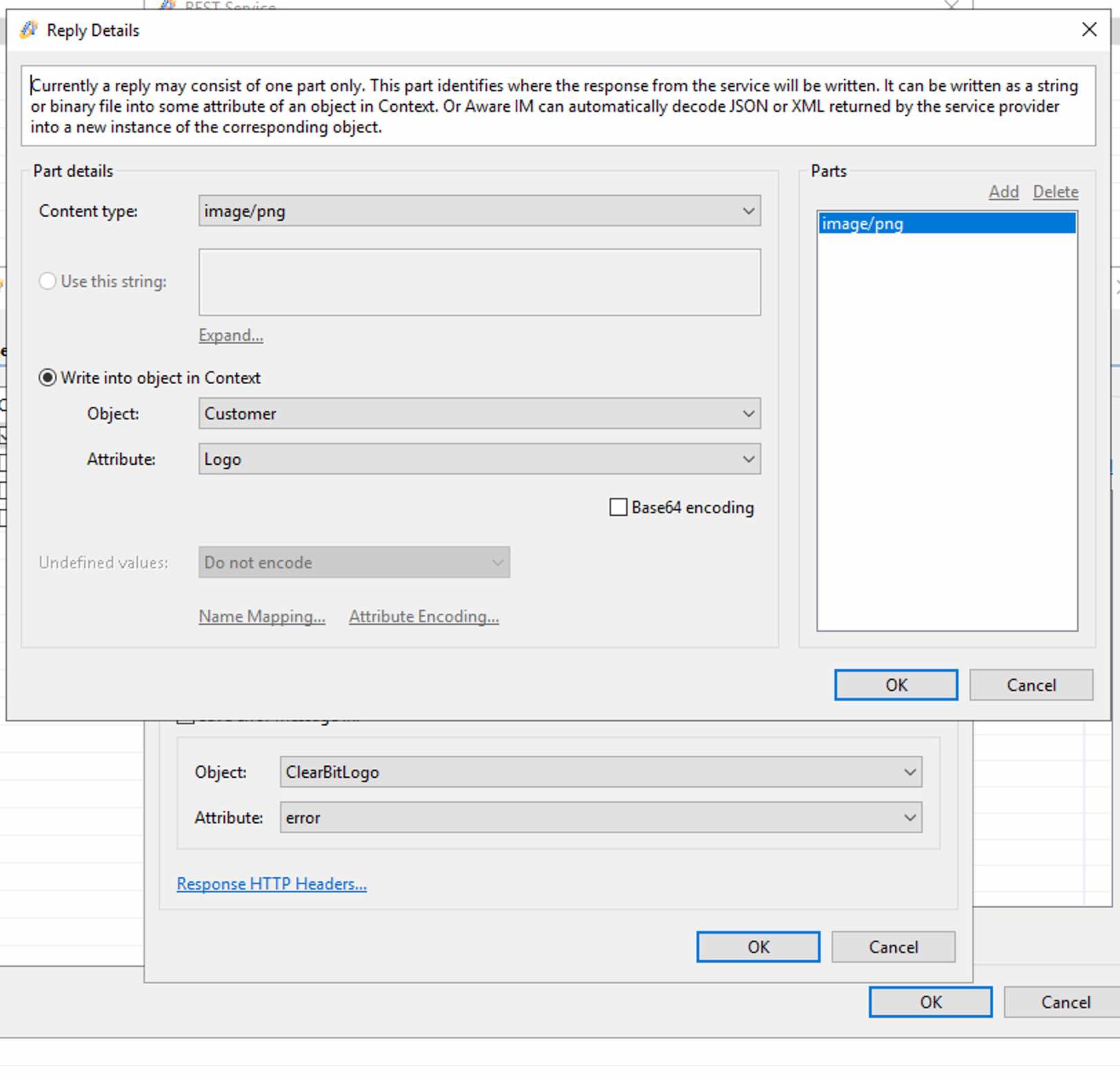This screenshot has width=1120, height=1080.
Task: Open Response HTTP Headers... link
Action: coord(272,884)
